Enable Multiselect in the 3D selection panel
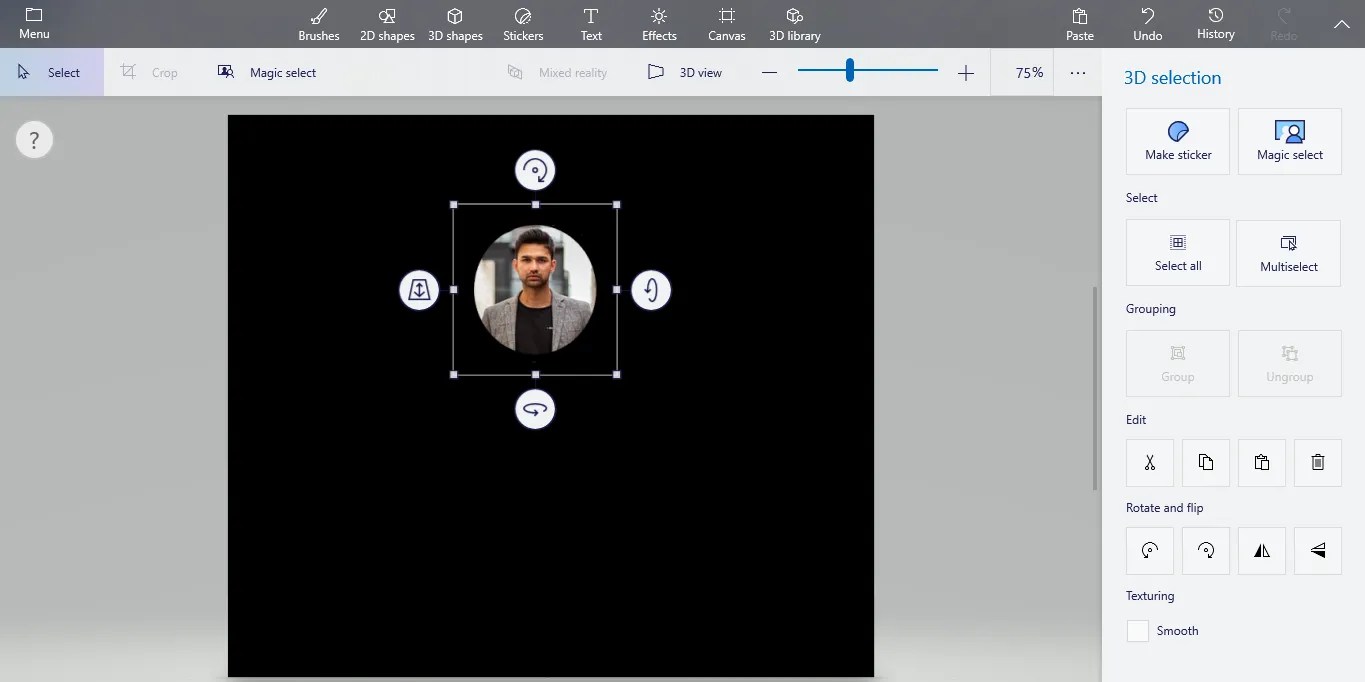 1288,253
